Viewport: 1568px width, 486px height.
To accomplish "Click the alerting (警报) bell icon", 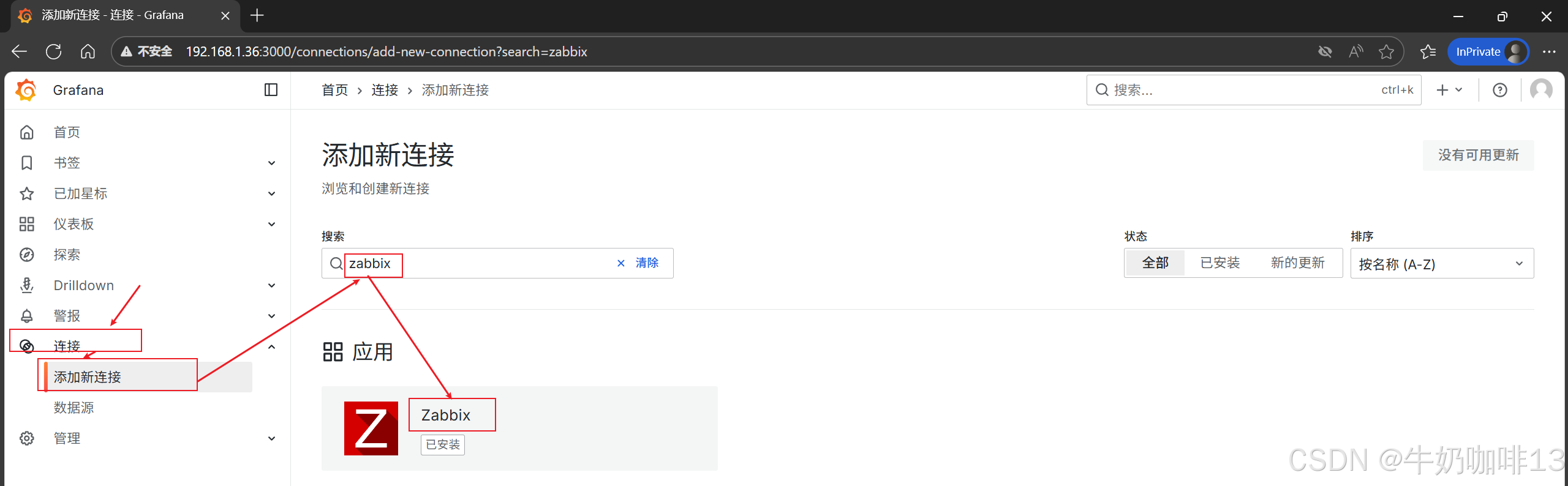I will tap(27, 316).
